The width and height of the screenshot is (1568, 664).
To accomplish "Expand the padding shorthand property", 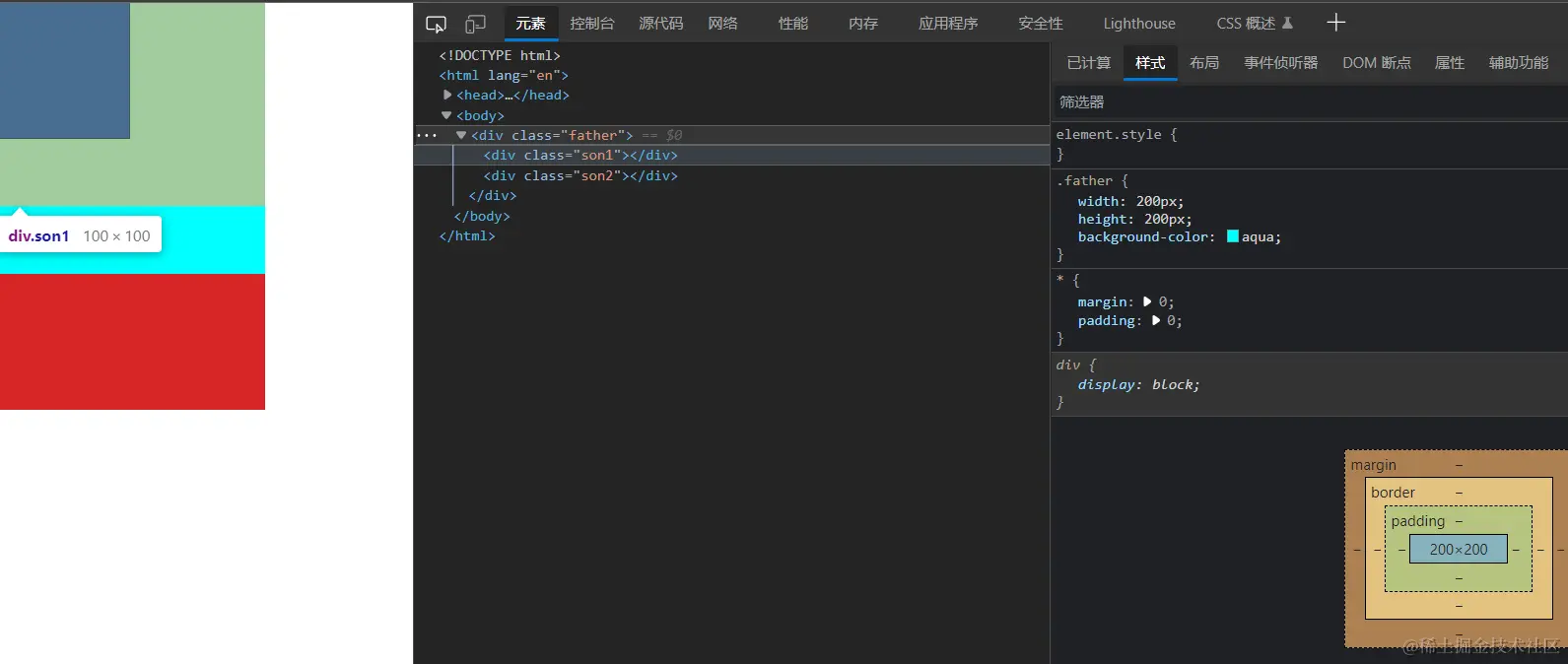I will coord(1156,320).
